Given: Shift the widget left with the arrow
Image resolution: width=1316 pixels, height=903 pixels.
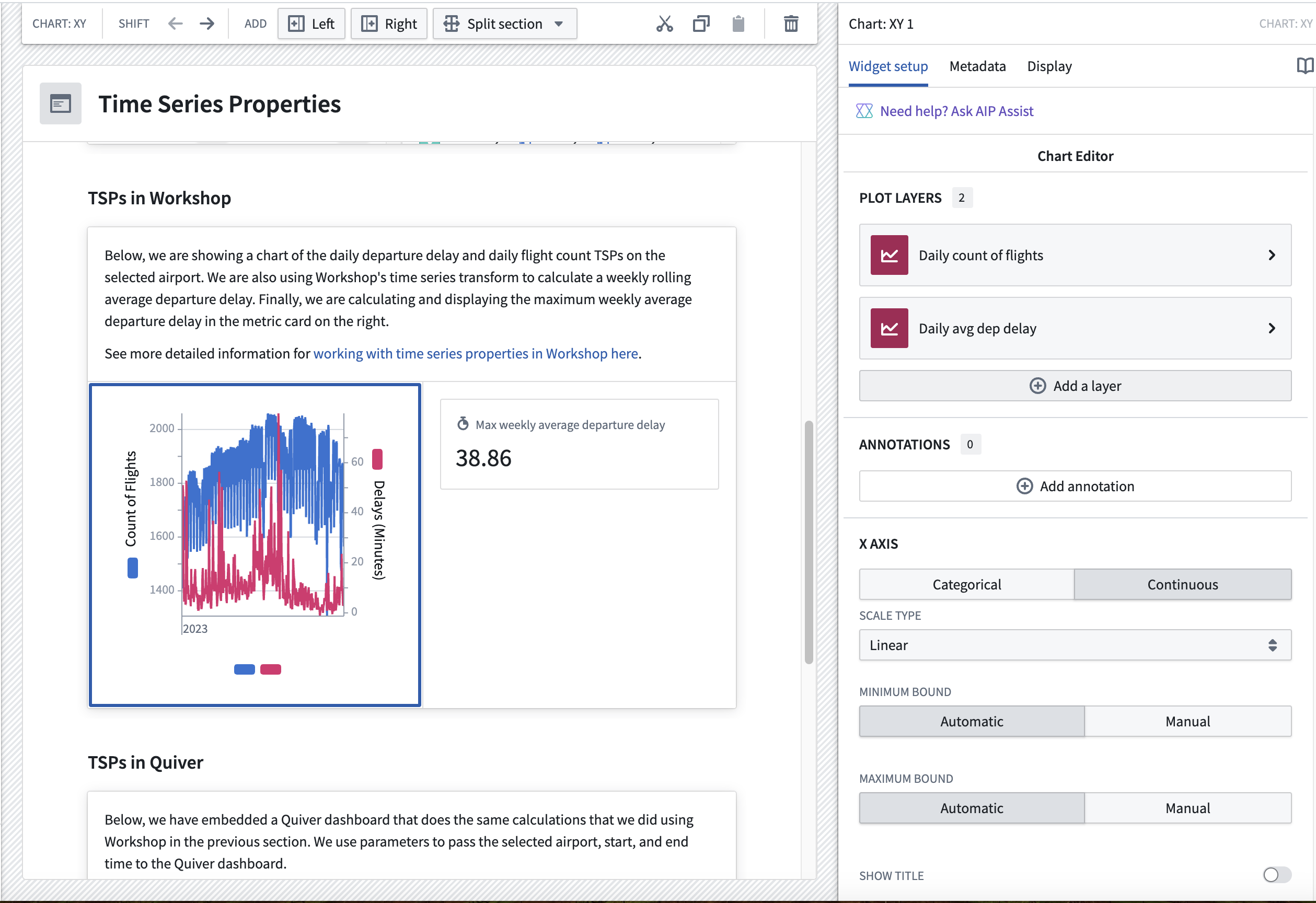Looking at the screenshot, I should (176, 24).
